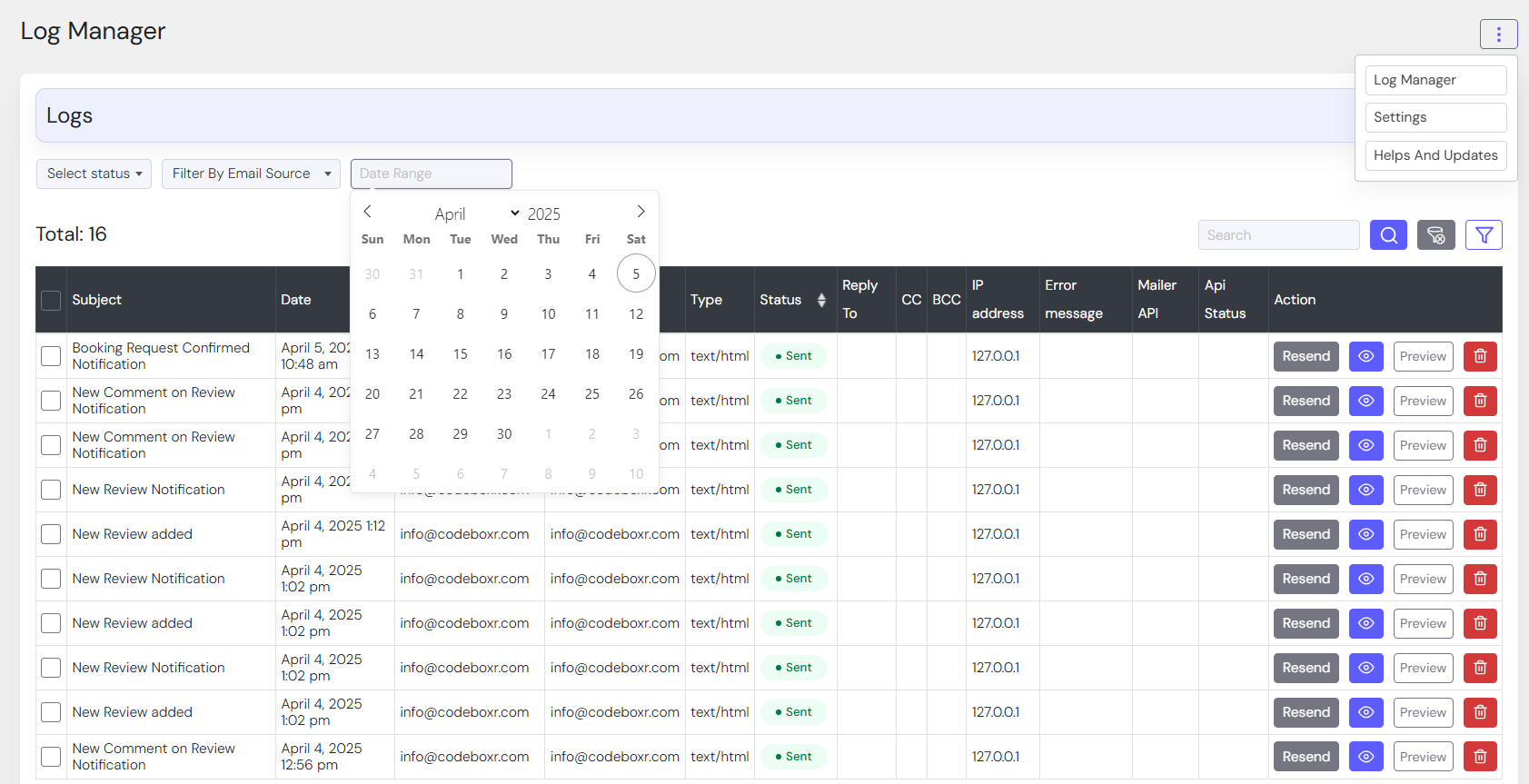Open the April month selector in calendar

[476, 213]
